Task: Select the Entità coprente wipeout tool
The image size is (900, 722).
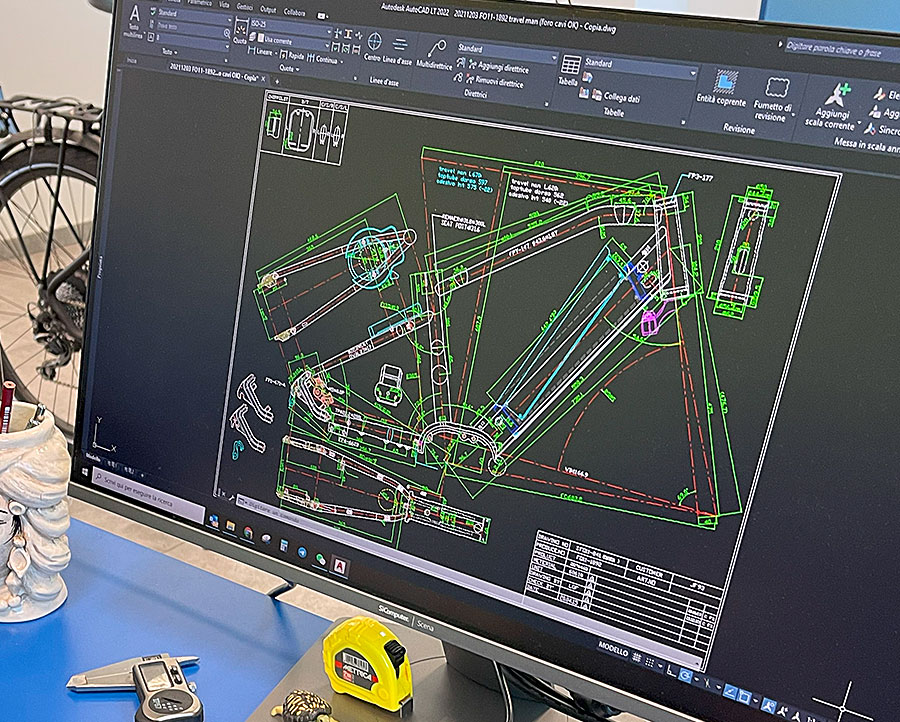Action: pos(721,88)
